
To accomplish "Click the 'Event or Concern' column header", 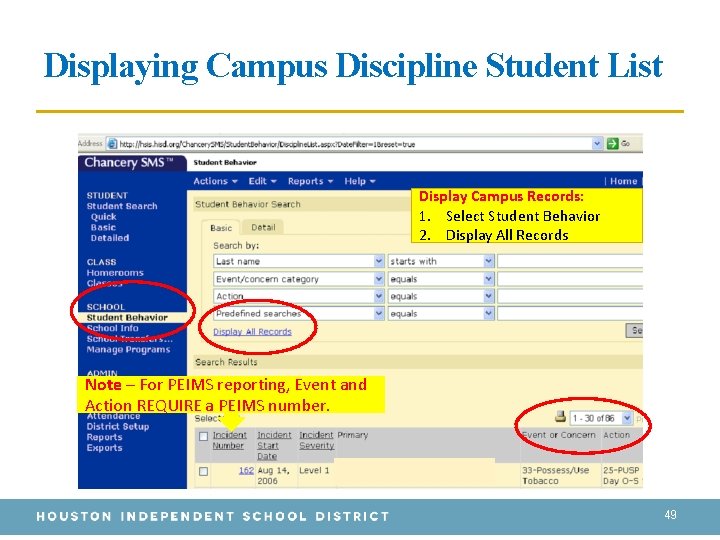I will click(x=559, y=435).
